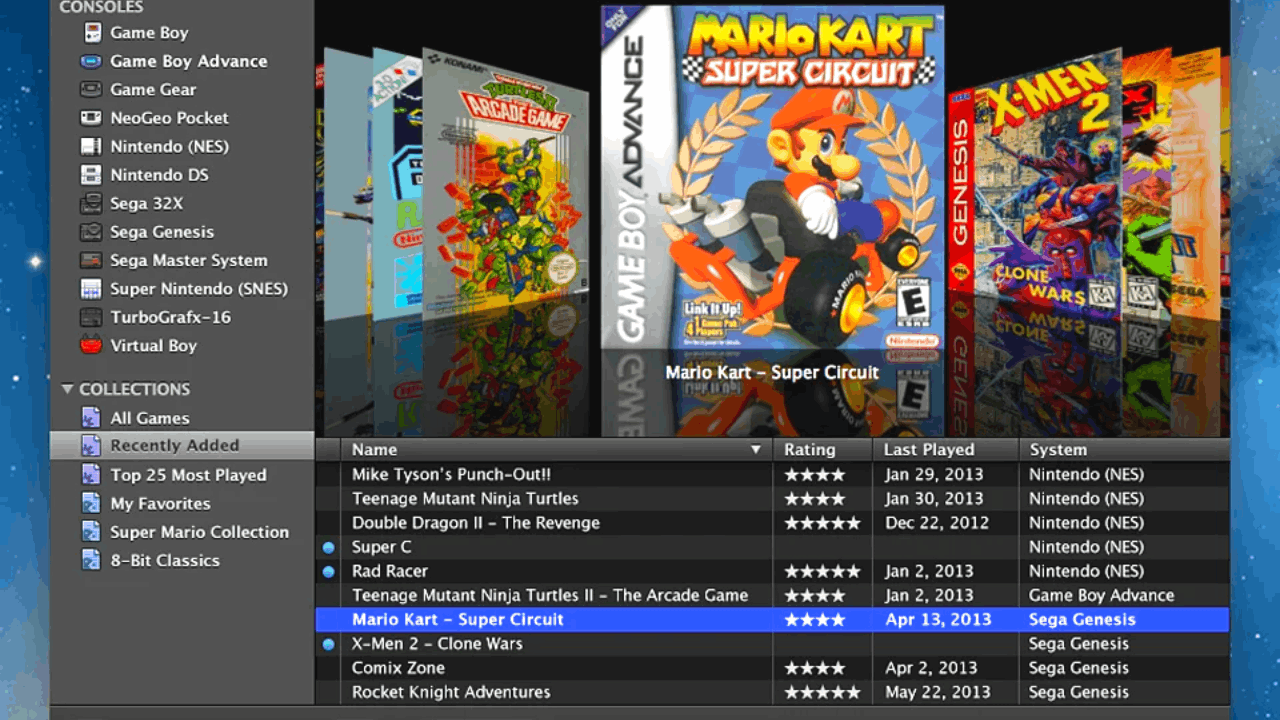Select TMNT II - The Arcade Game row
Viewport: 1280px width, 720px height.
click(772, 595)
